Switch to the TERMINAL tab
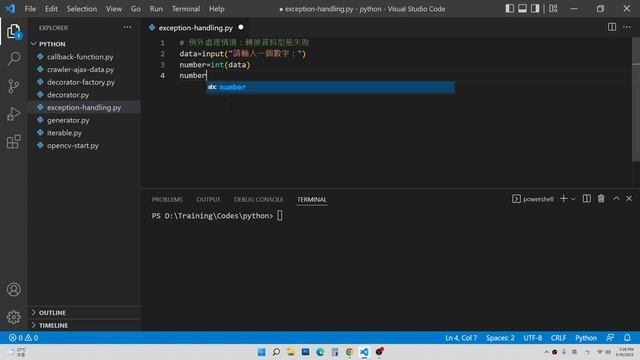This screenshot has width=640, height=360. pyautogui.click(x=311, y=200)
